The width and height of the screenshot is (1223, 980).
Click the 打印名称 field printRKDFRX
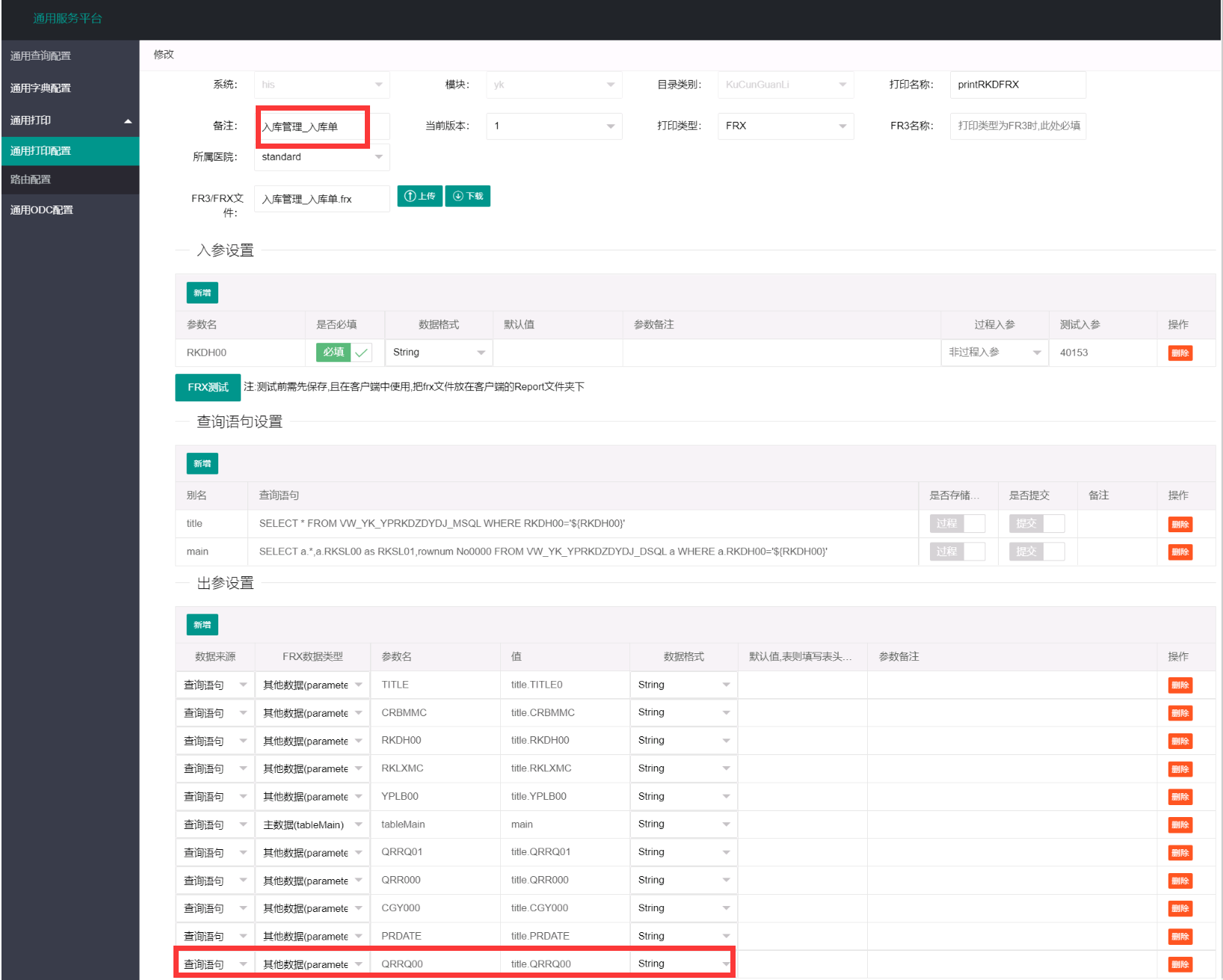(1017, 84)
